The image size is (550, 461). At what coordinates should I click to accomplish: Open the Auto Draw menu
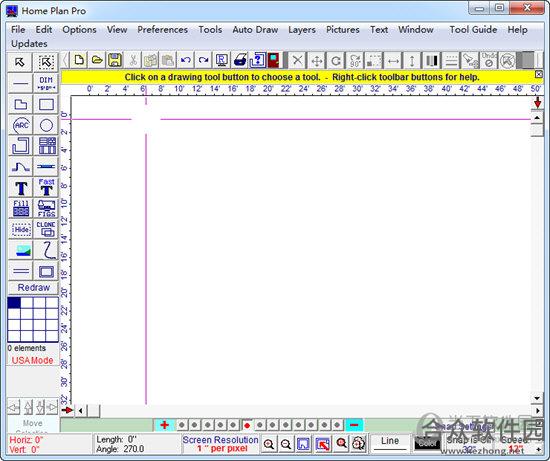255,30
